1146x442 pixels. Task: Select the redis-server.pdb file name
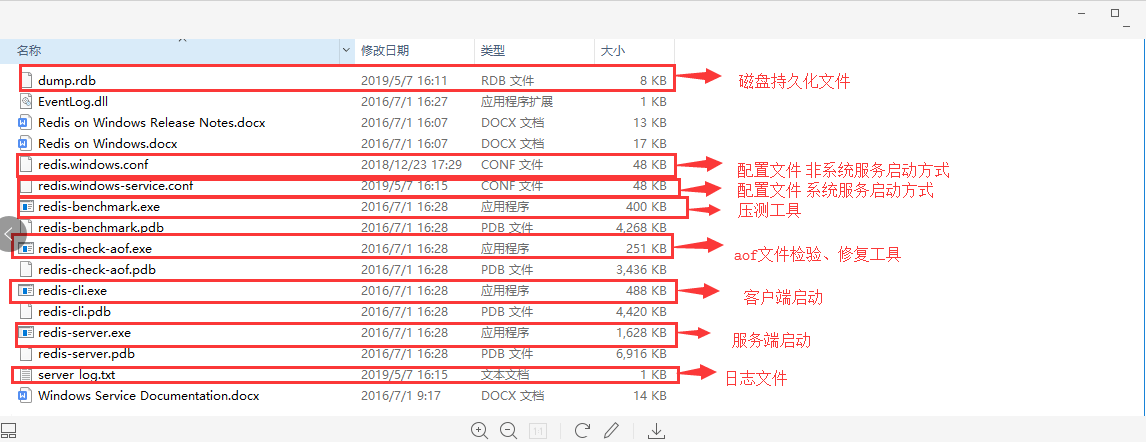[x=86, y=354]
